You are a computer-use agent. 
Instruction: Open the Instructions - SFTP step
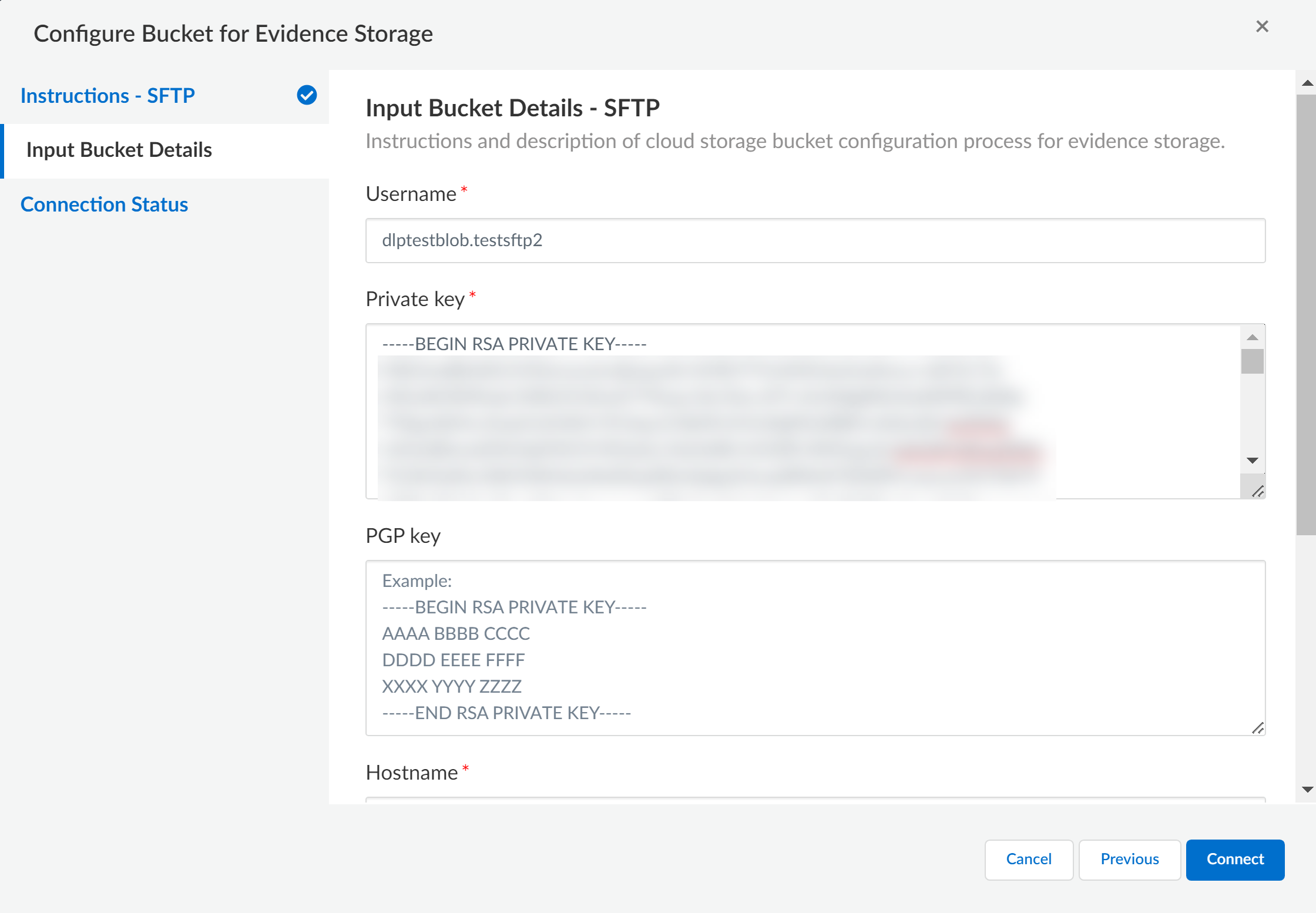[108, 96]
